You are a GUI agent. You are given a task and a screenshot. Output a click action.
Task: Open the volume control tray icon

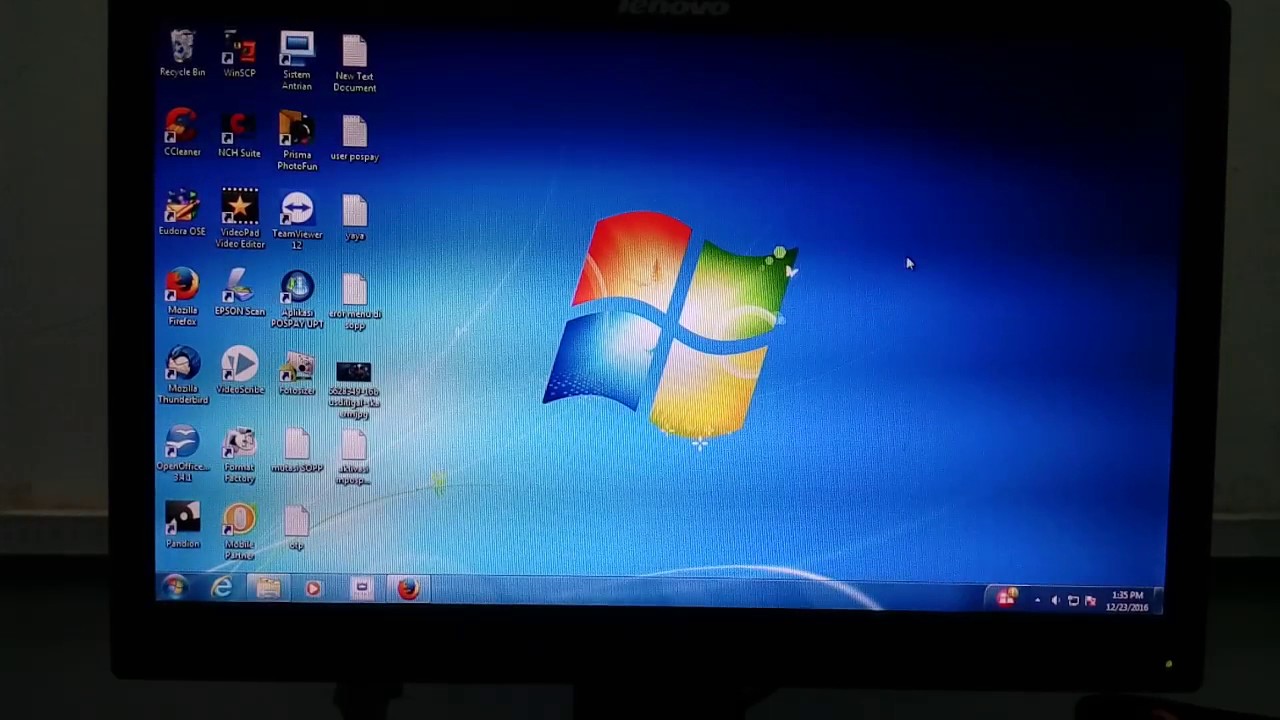1056,600
